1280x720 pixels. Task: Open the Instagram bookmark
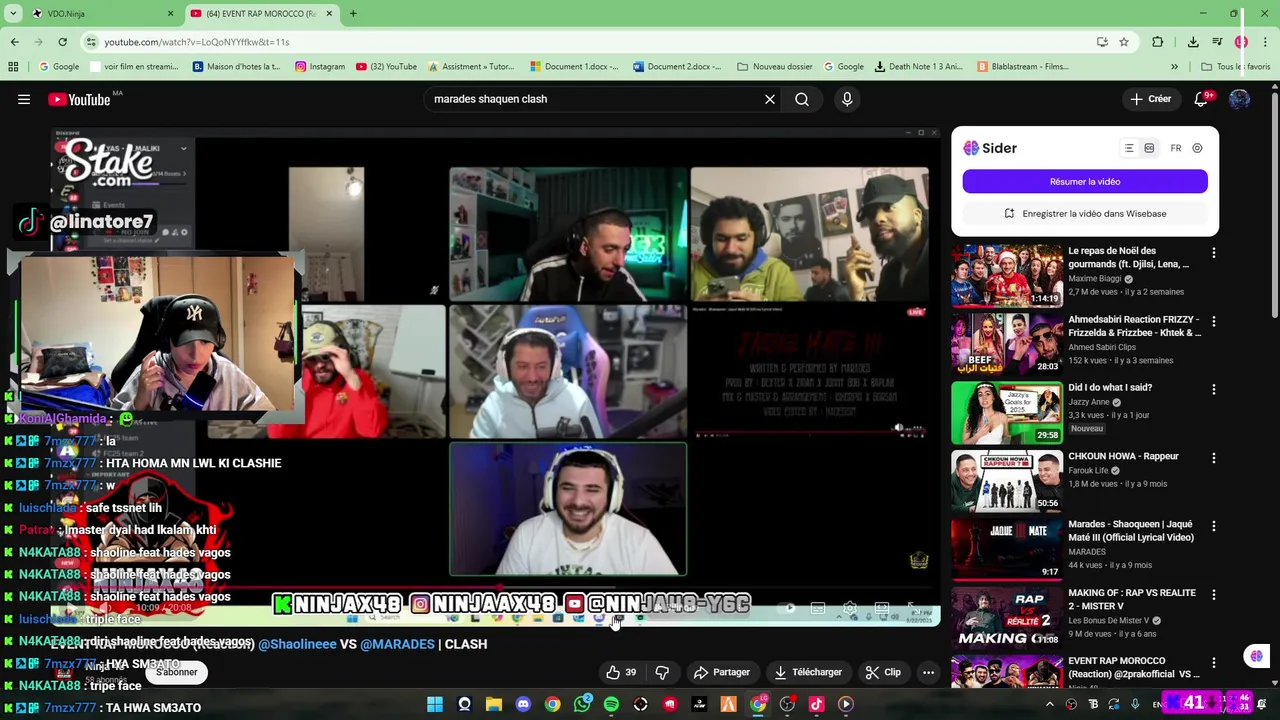[320, 67]
